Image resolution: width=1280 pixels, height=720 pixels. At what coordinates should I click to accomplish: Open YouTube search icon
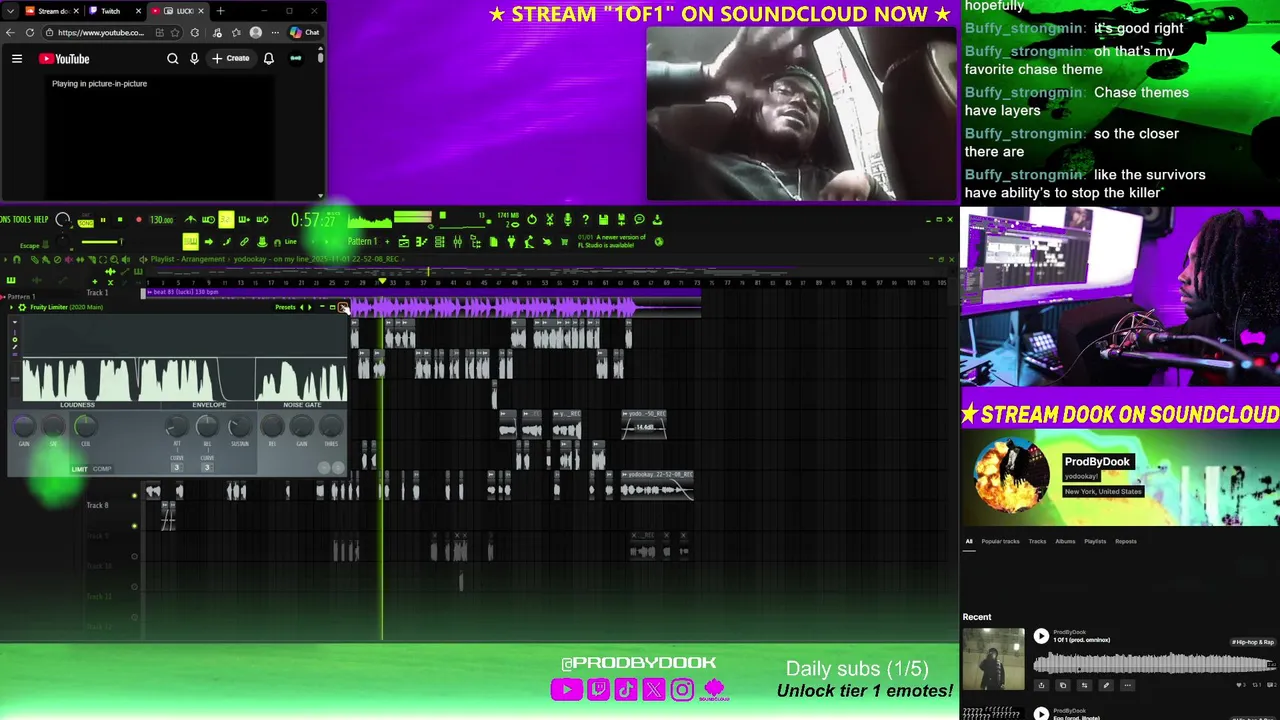tap(172, 58)
